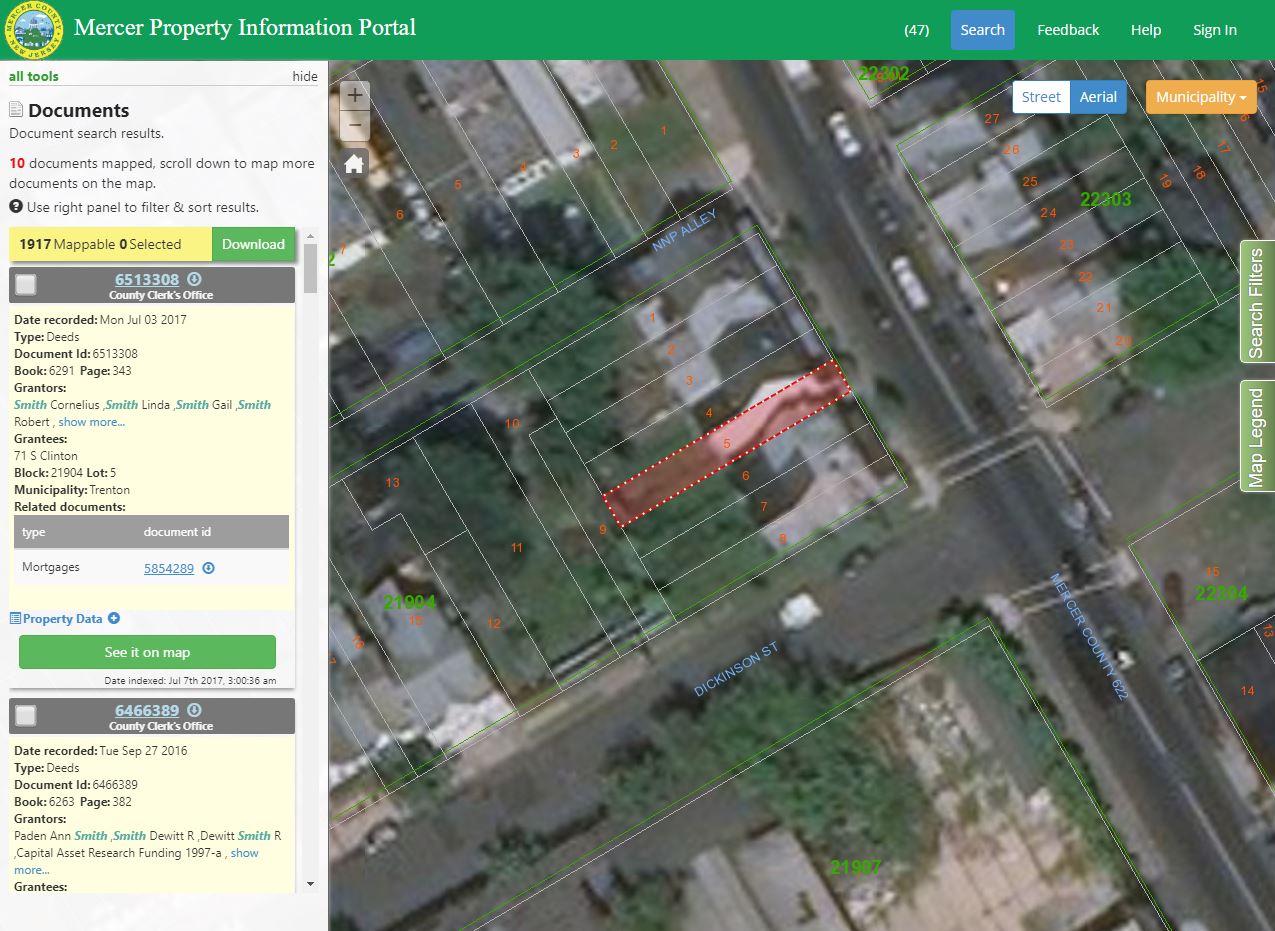Click the Documents panel page icon

pos(16,110)
